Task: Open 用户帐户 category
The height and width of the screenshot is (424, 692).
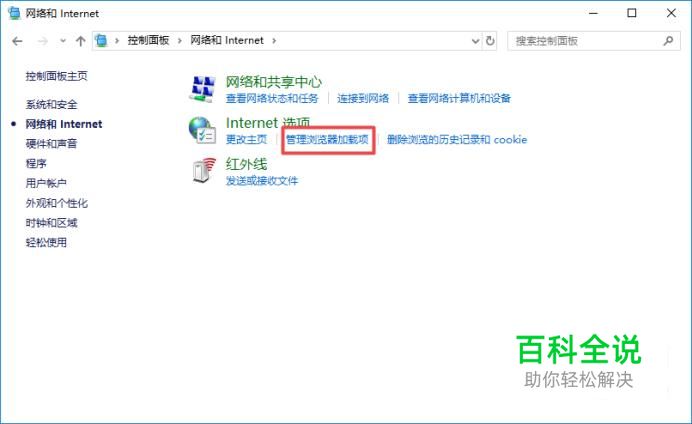Action: 46,183
